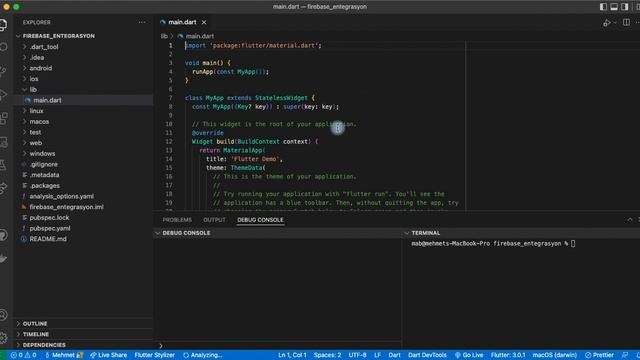This screenshot has height=360, width=640.
Task: Expand the TIMELINE section
Action: tap(36, 334)
